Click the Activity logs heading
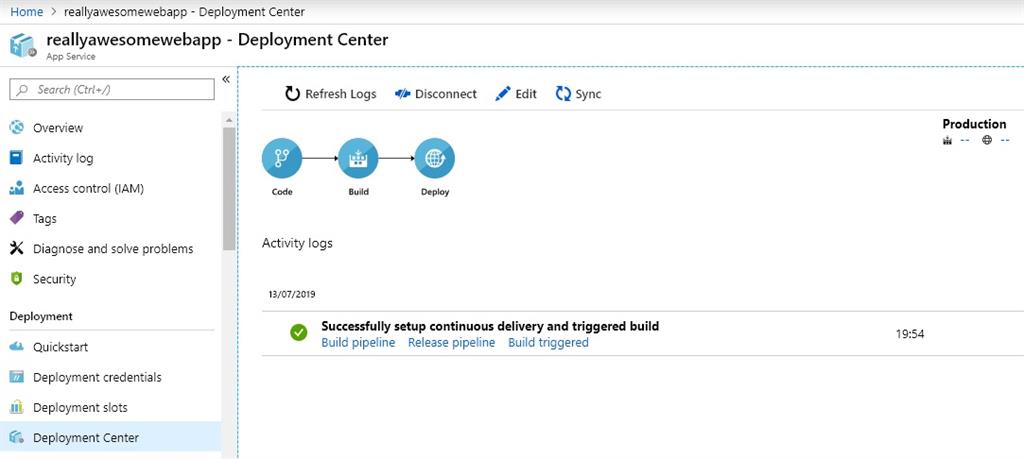The width and height of the screenshot is (1024, 459). [297, 244]
